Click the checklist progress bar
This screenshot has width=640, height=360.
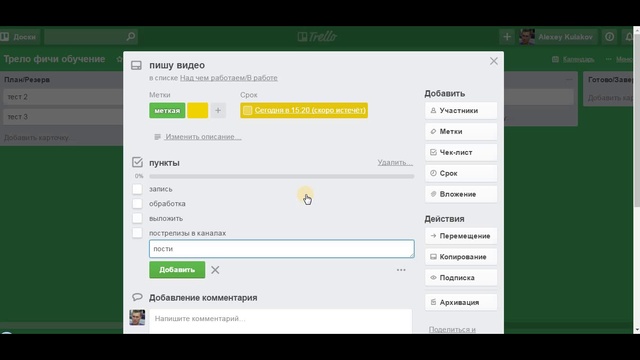coord(282,176)
